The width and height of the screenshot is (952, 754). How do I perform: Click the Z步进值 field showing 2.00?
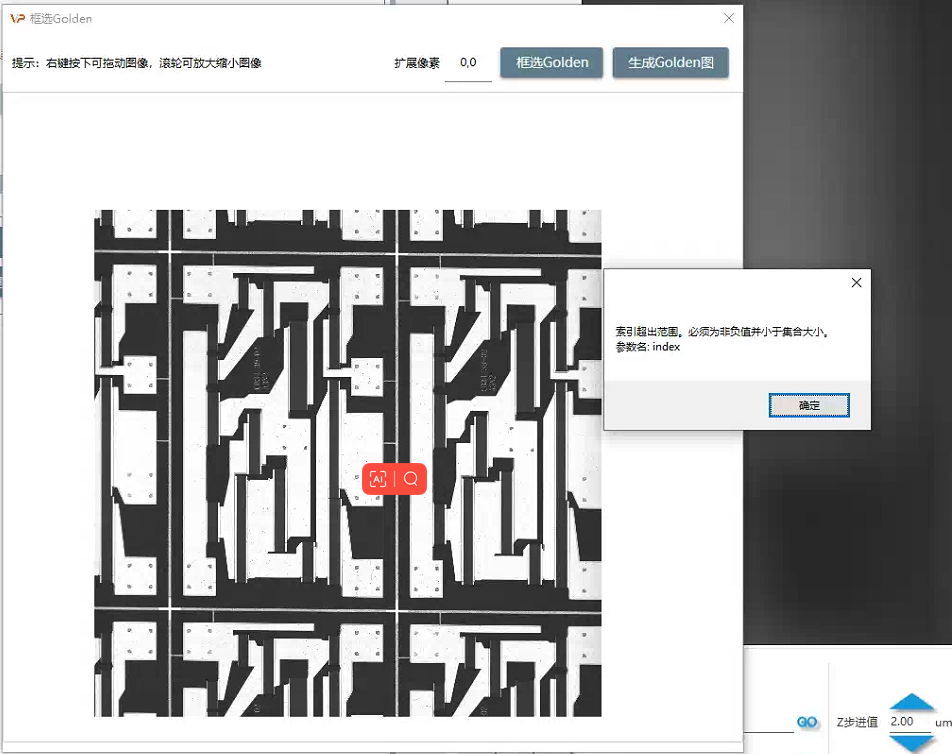tap(909, 721)
